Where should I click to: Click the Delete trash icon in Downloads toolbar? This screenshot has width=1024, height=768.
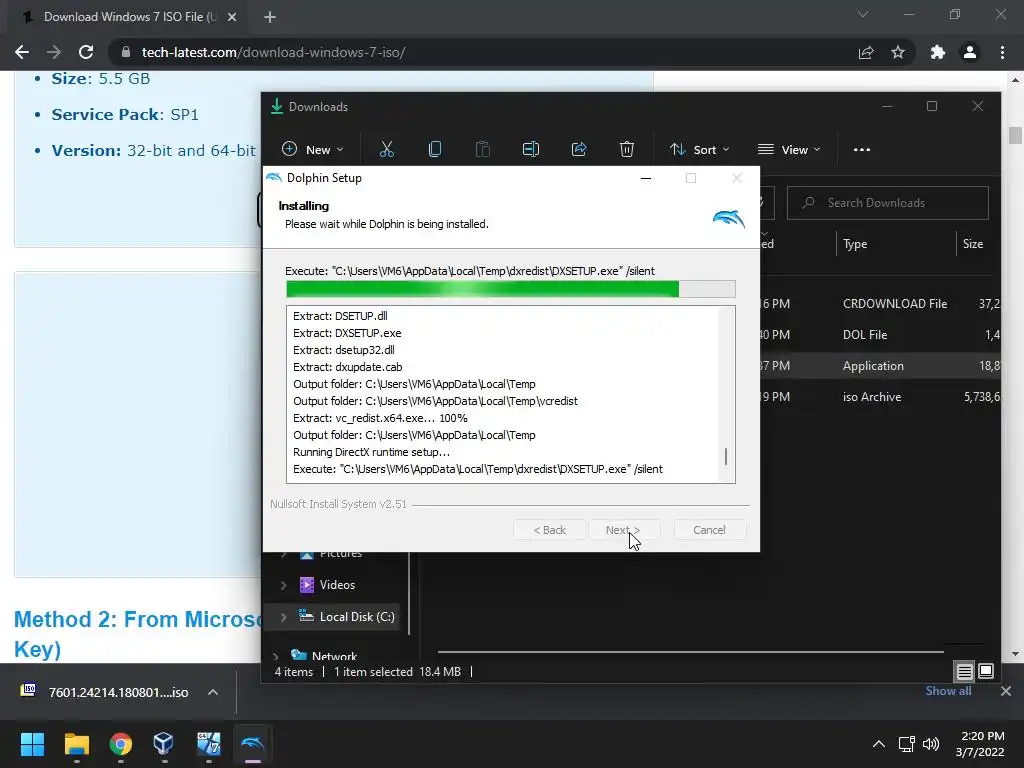(x=626, y=150)
